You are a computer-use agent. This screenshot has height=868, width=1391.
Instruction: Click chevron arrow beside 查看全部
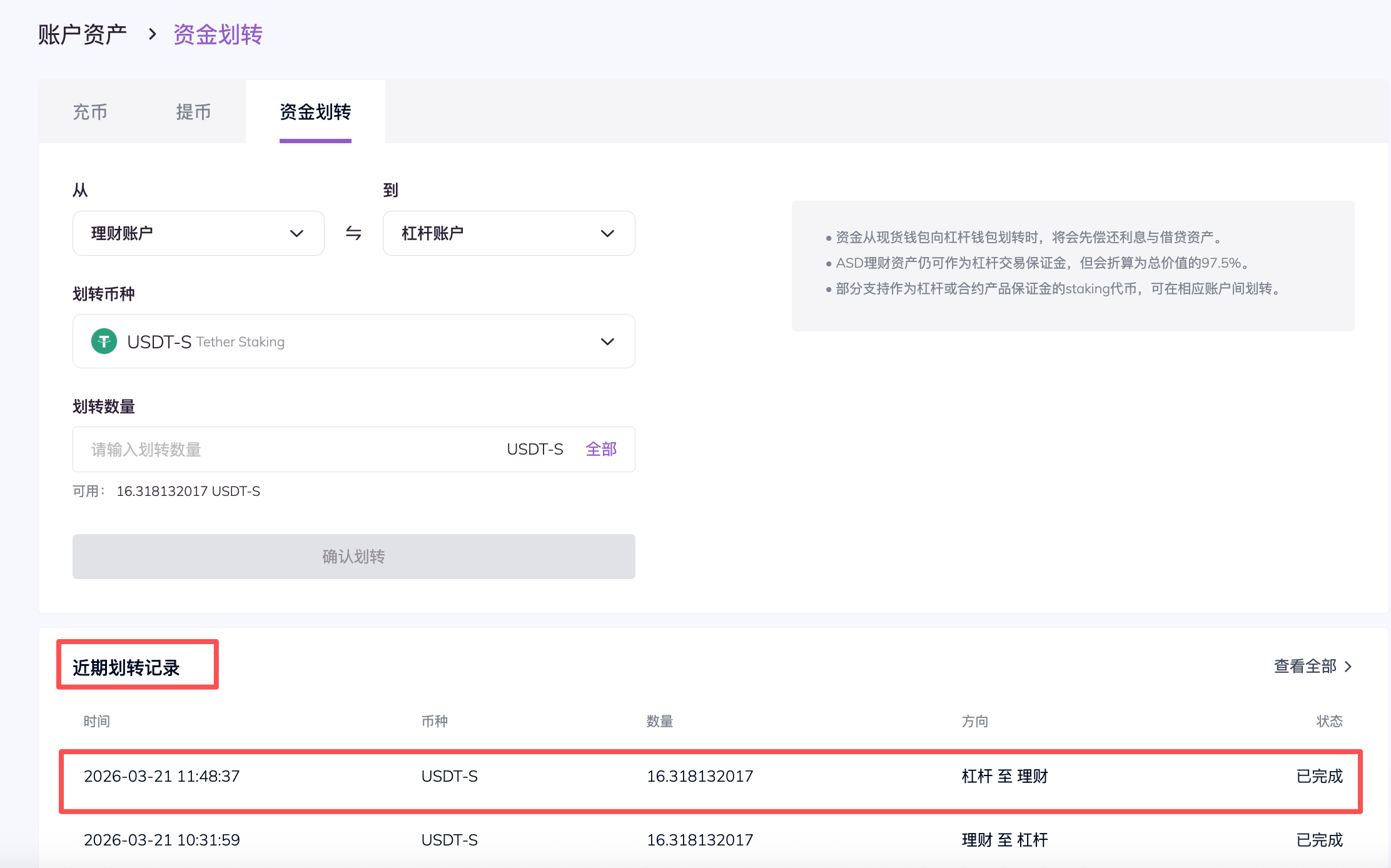click(x=1348, y=667)
